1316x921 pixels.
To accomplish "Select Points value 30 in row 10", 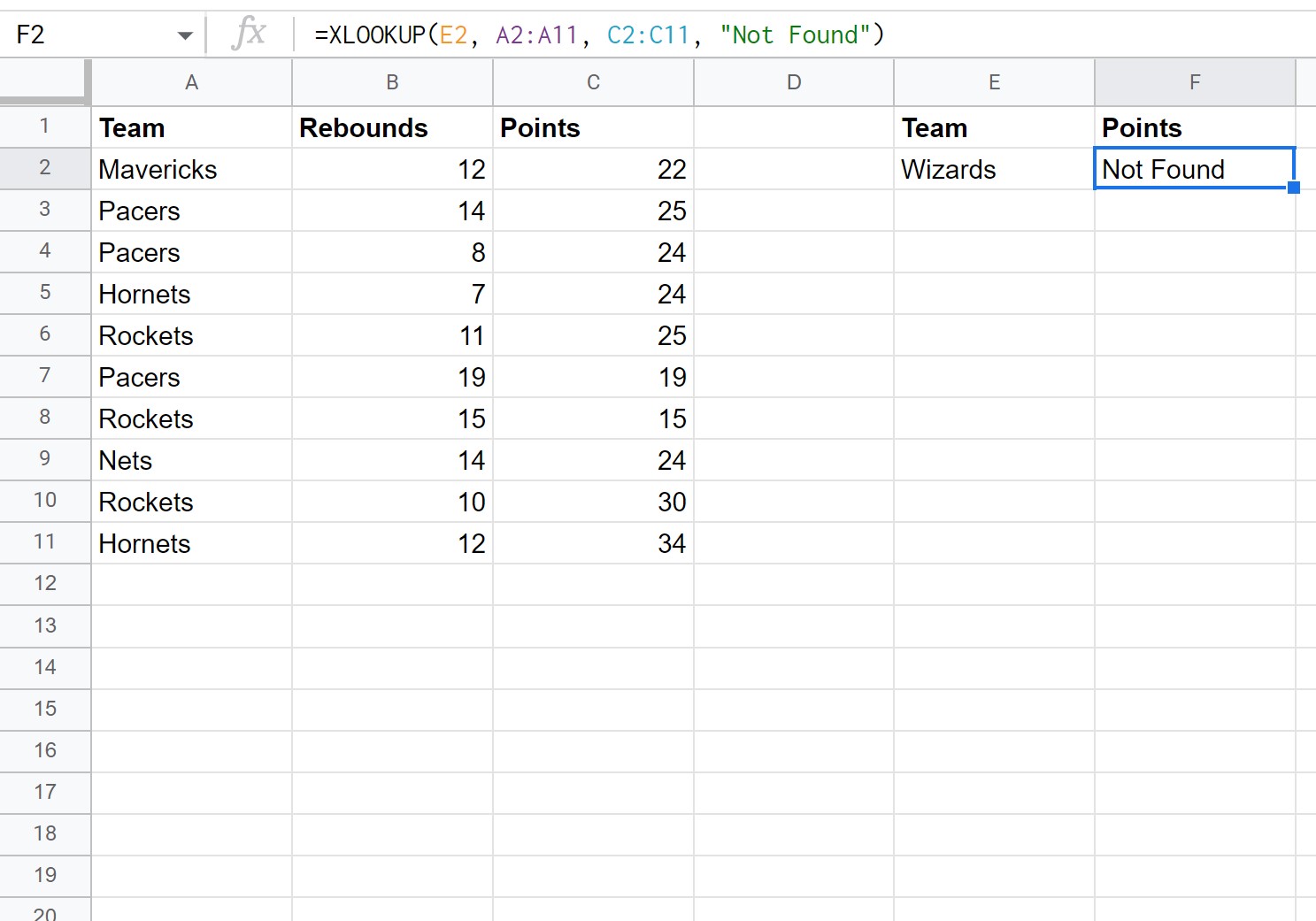I will tap(594, 502).
